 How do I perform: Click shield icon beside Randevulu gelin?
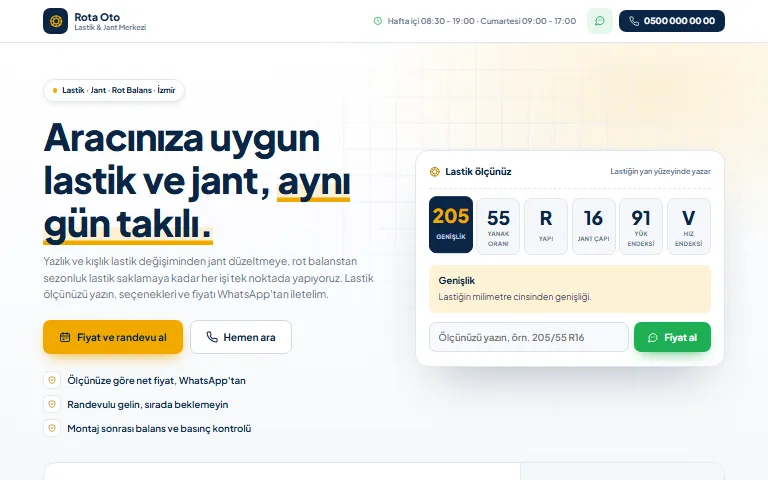(52, 404)
